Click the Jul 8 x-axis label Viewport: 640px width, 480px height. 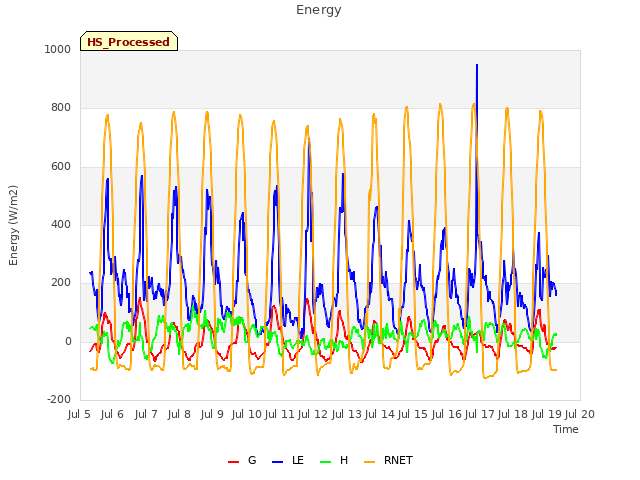point(179,415)
